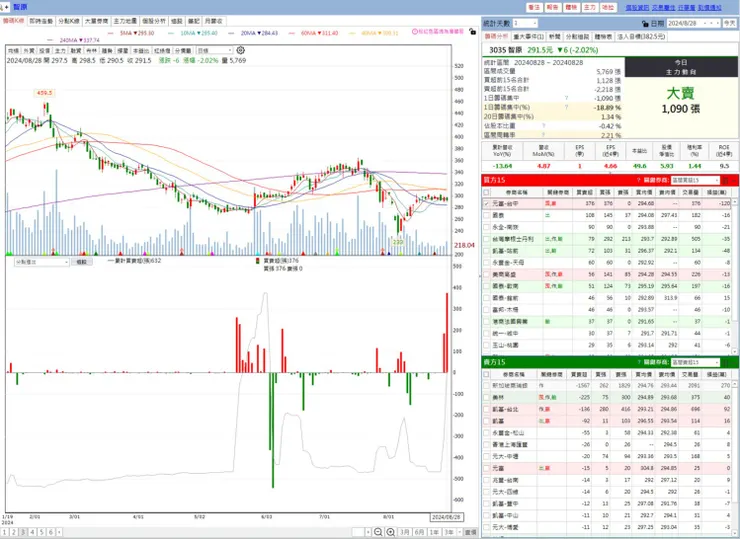Switch to the 月營收 tab

click(214, 21)
